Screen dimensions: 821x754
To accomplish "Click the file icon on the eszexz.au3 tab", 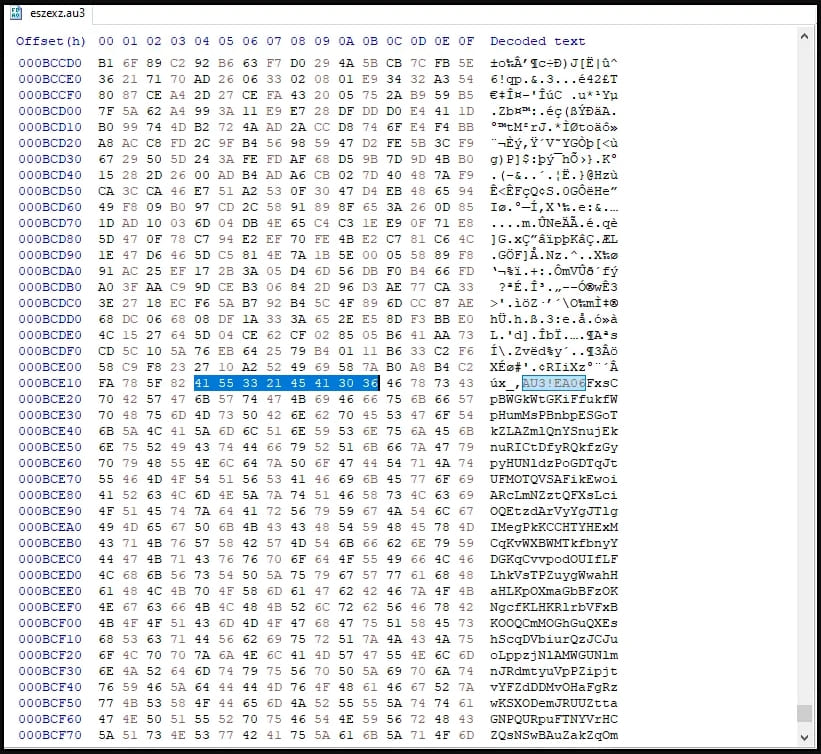I will tap(16, 13).
